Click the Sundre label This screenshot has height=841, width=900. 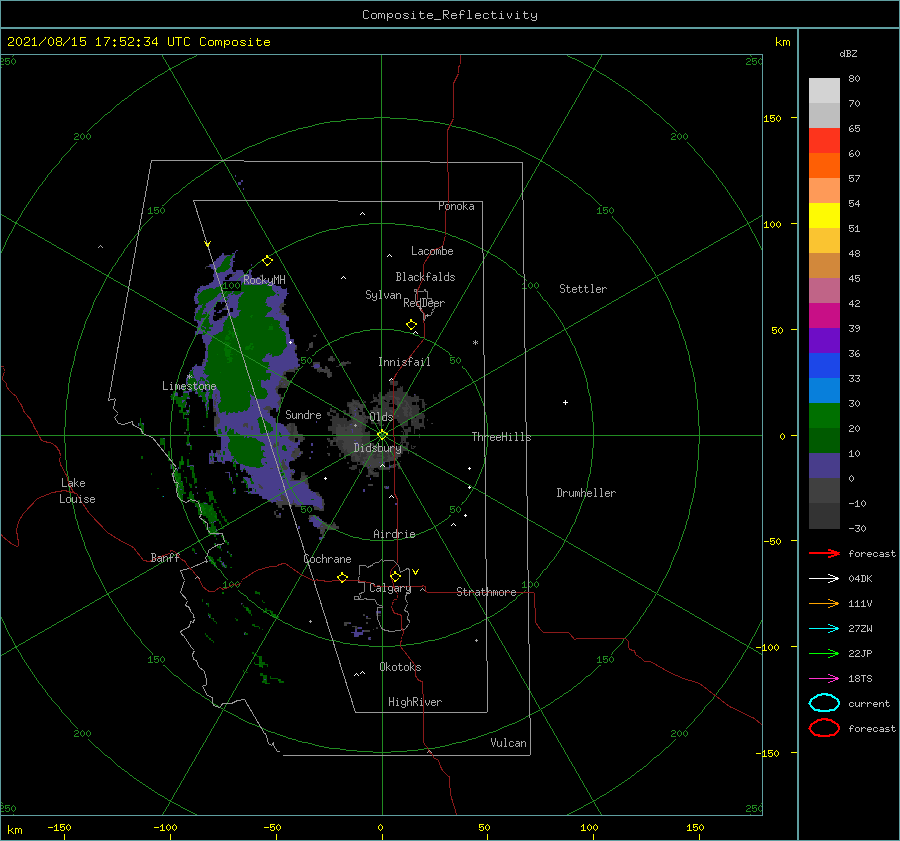tap(303, 414)
